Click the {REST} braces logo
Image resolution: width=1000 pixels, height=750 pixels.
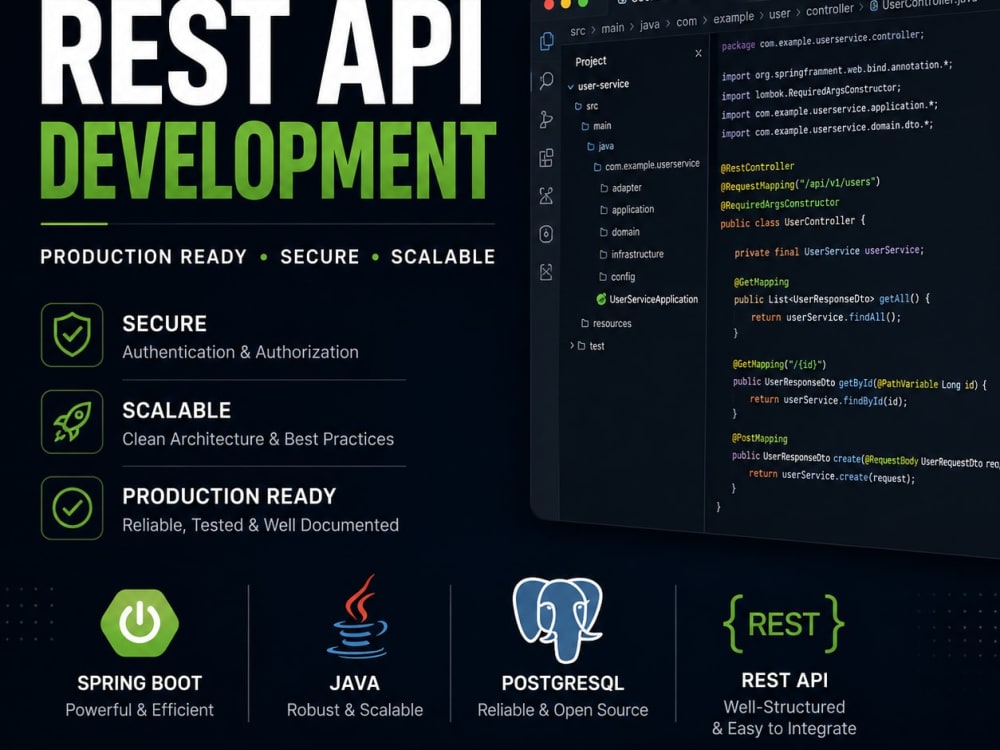pyautogui.click(x=783, y=624)
